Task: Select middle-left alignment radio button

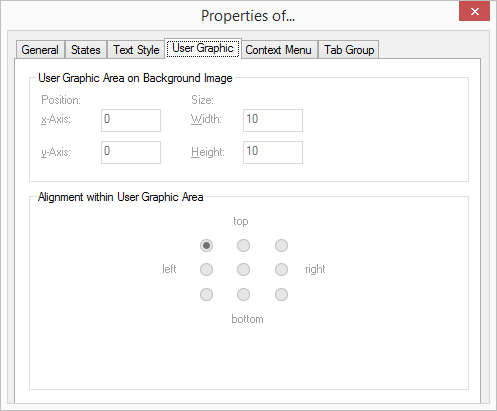Action: [206, 269]
